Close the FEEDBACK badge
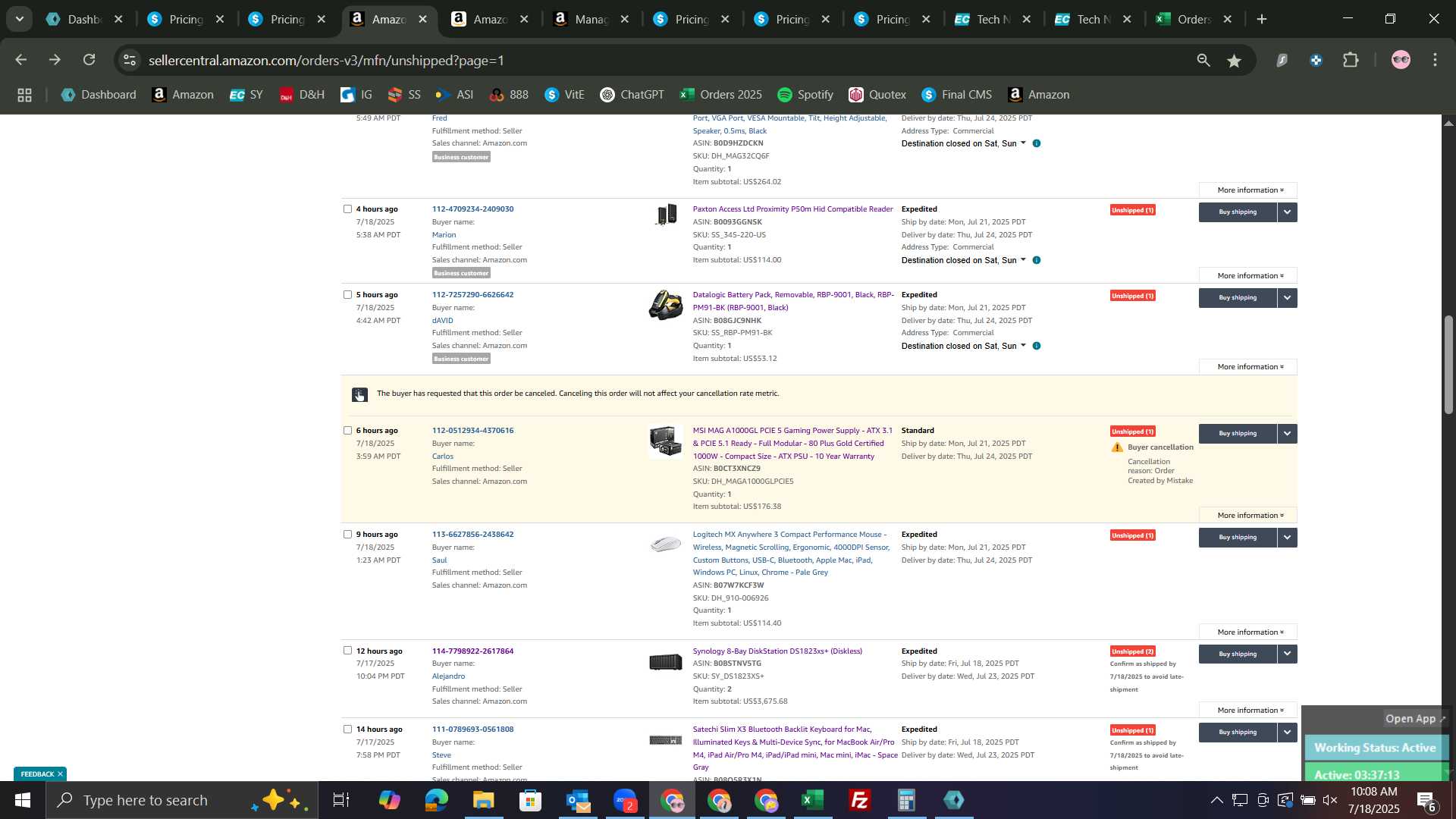The height and width of the screenshot is (819, 1456). (x=60, y=774)
